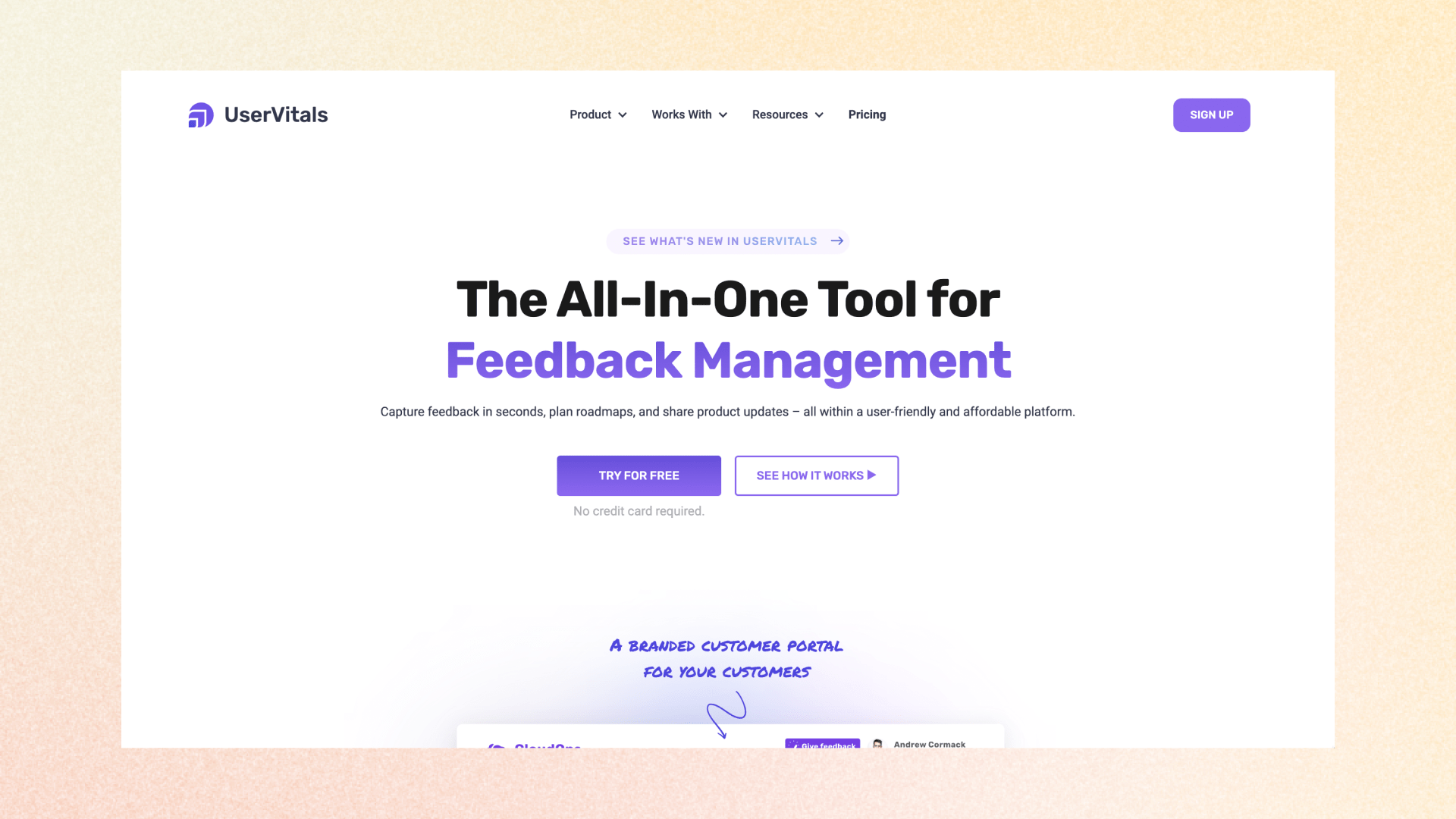Image resolution: width=1456 pixels, height=819 pixels.
Task: Click the user avatar icon next to Andrew Cormack
Action: coord(877,744)
